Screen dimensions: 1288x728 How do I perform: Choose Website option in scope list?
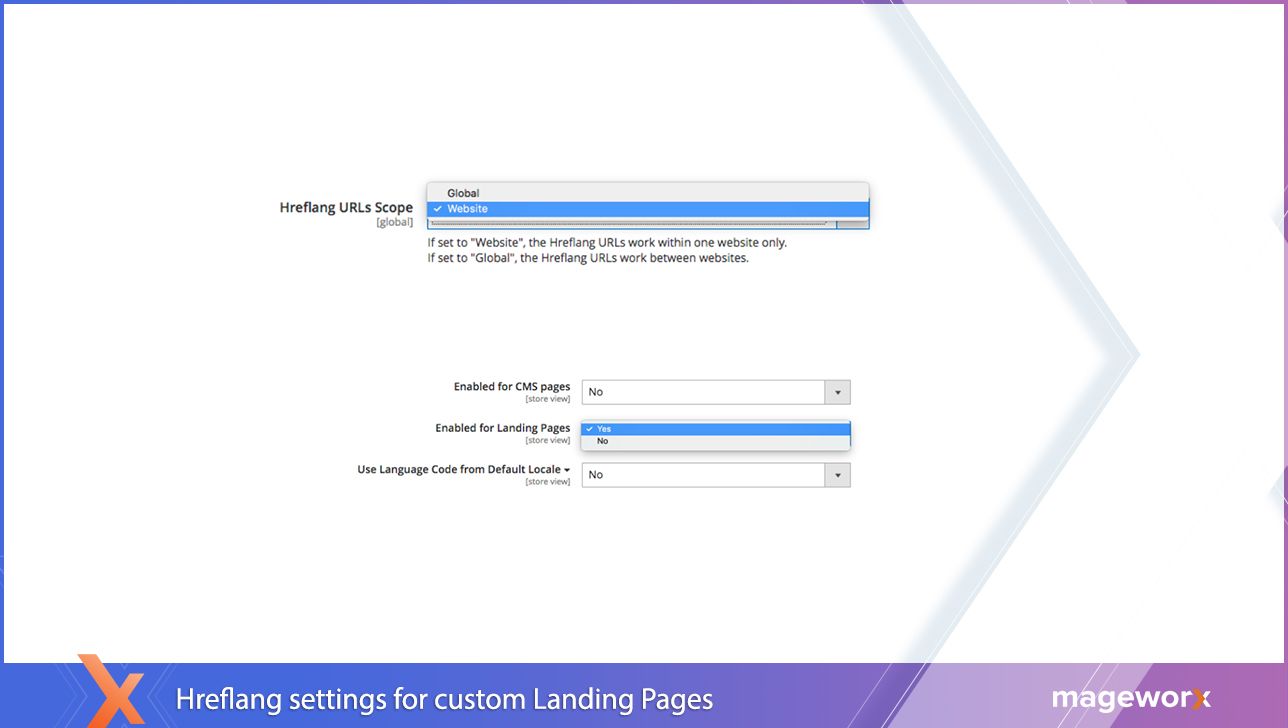pos(468,209)
